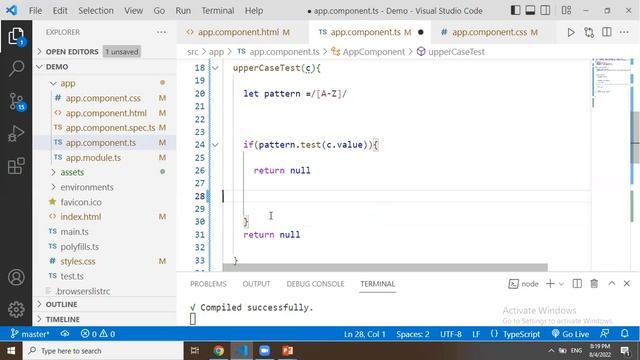The width and height of the screenshot is (640, 360).
Task: Expand the environments folder
Action: tap(104, 187)
